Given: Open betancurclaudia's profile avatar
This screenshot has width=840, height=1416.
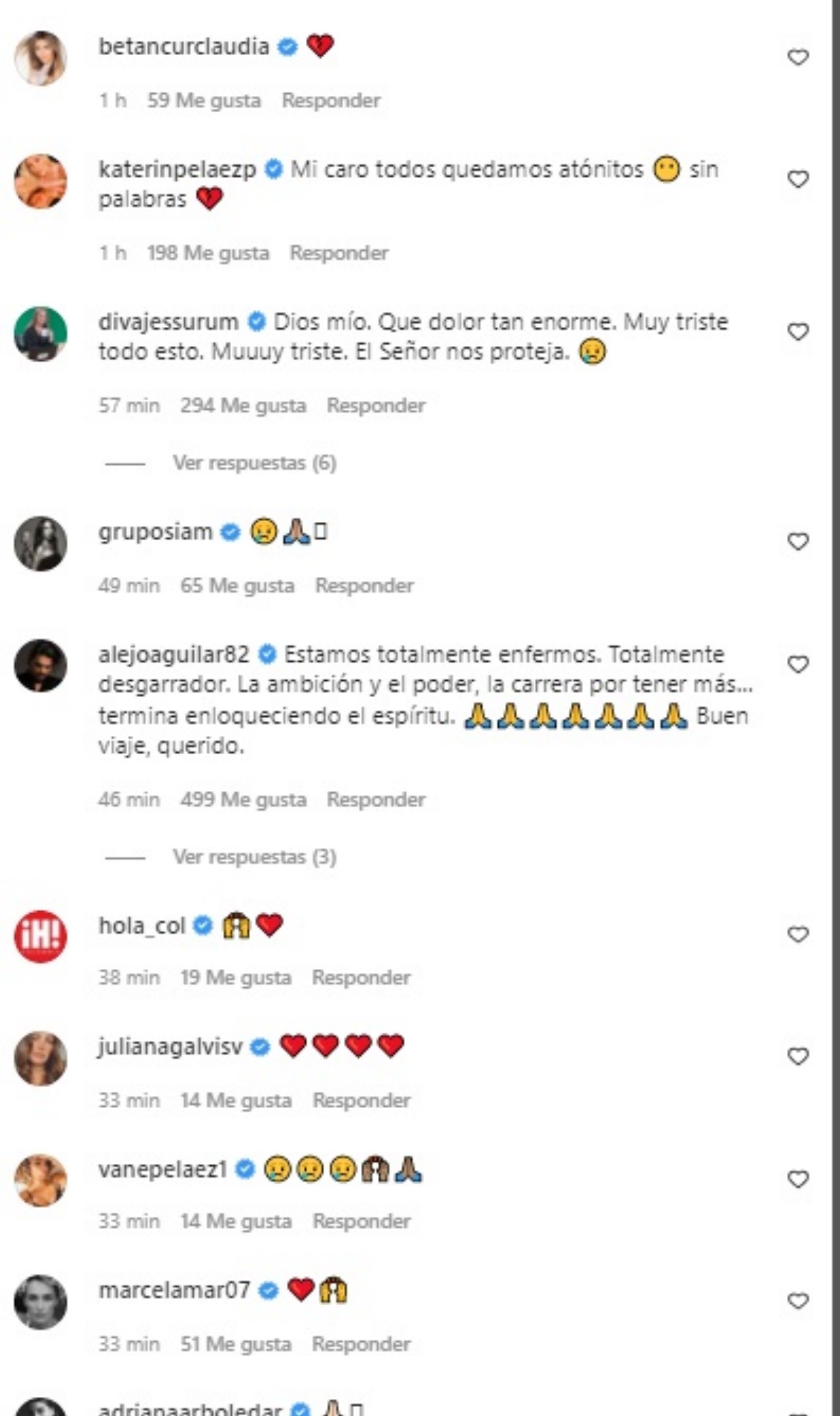Looking at the screenshot, I should point(41,58).
